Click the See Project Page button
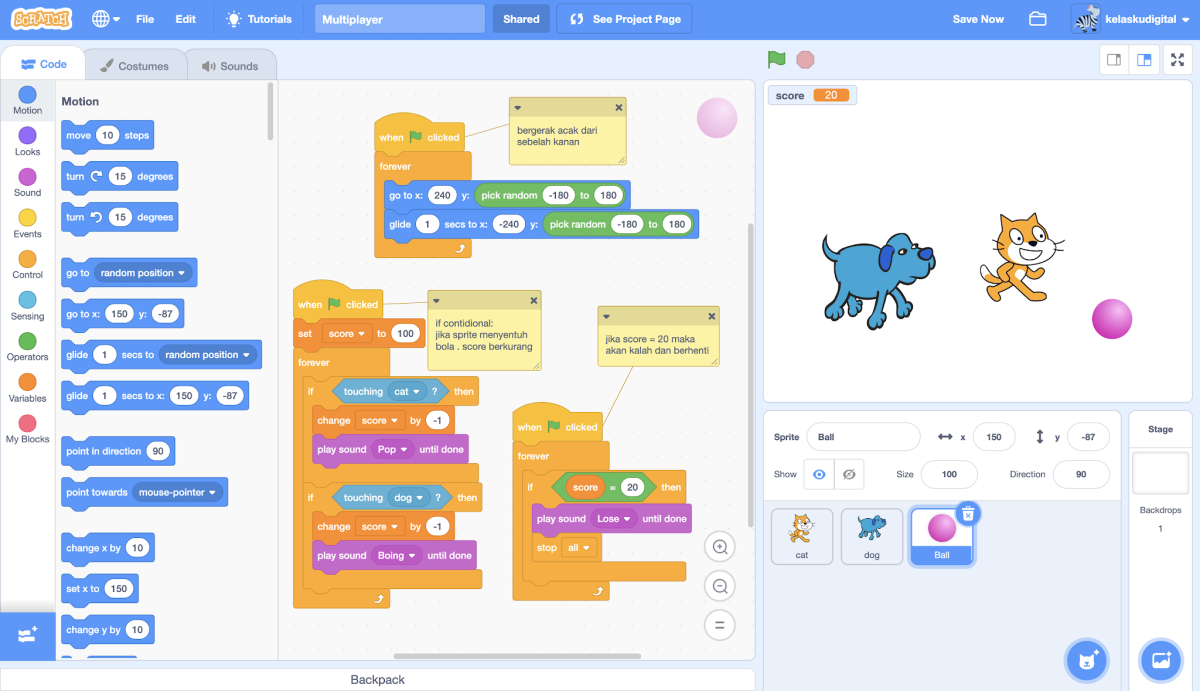 click(x=624, y=18)
